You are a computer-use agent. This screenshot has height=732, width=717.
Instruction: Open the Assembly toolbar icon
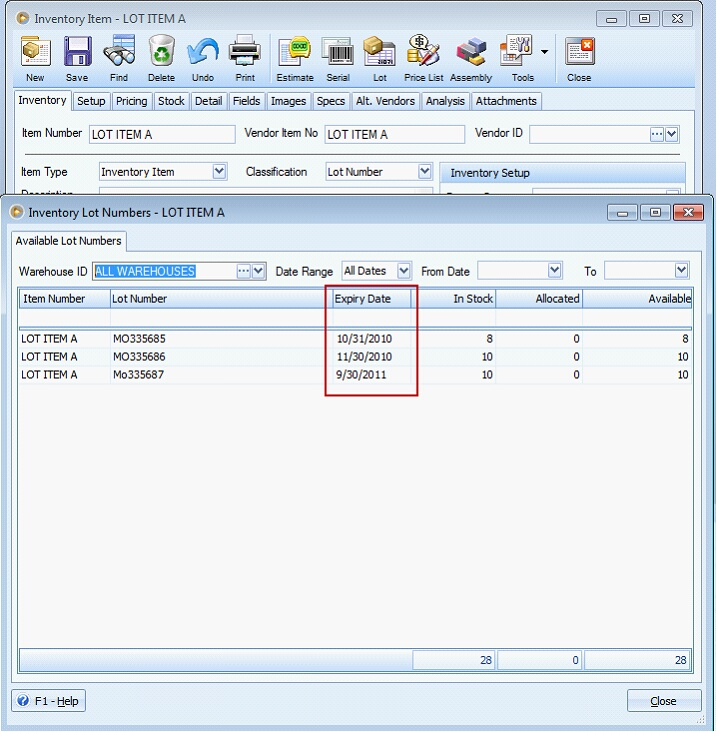[471, 58]
